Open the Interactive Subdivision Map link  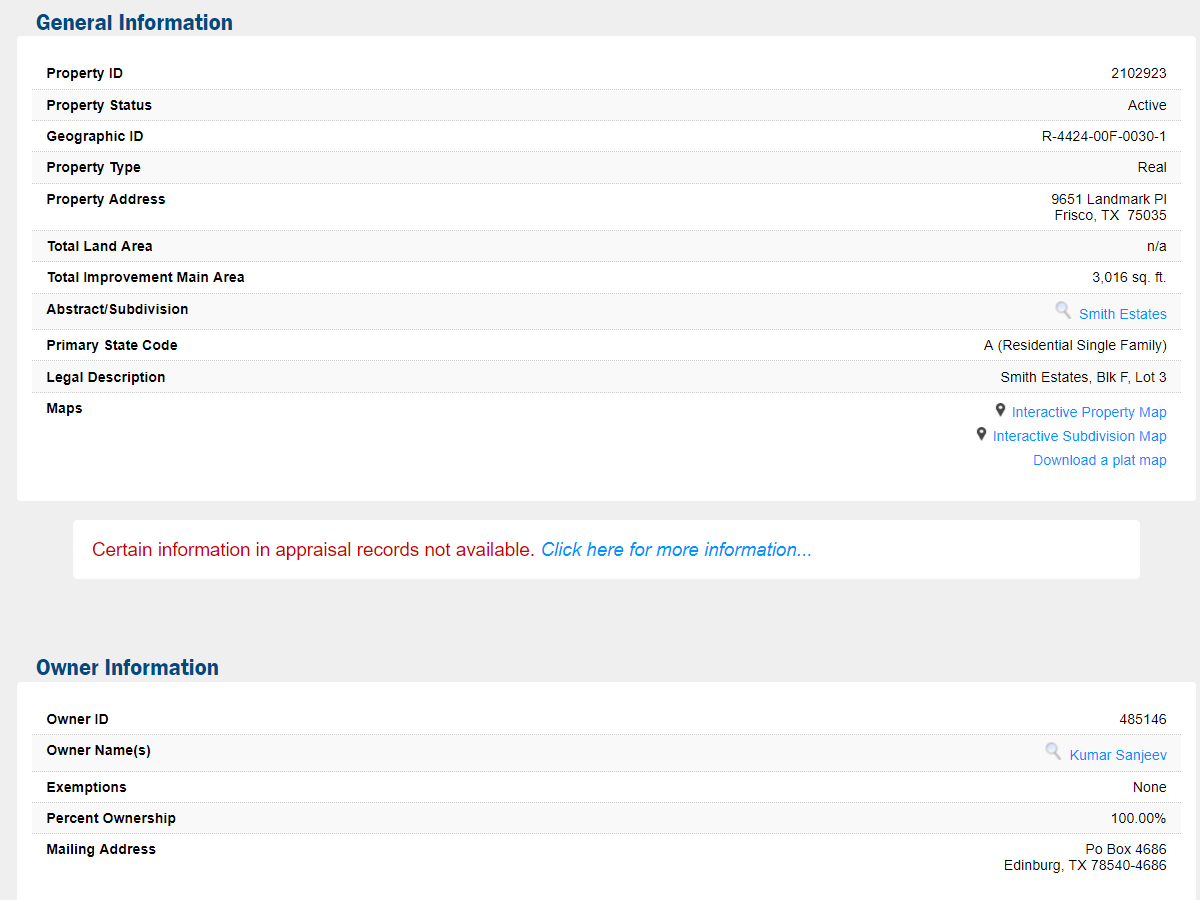pos(1079,436)
